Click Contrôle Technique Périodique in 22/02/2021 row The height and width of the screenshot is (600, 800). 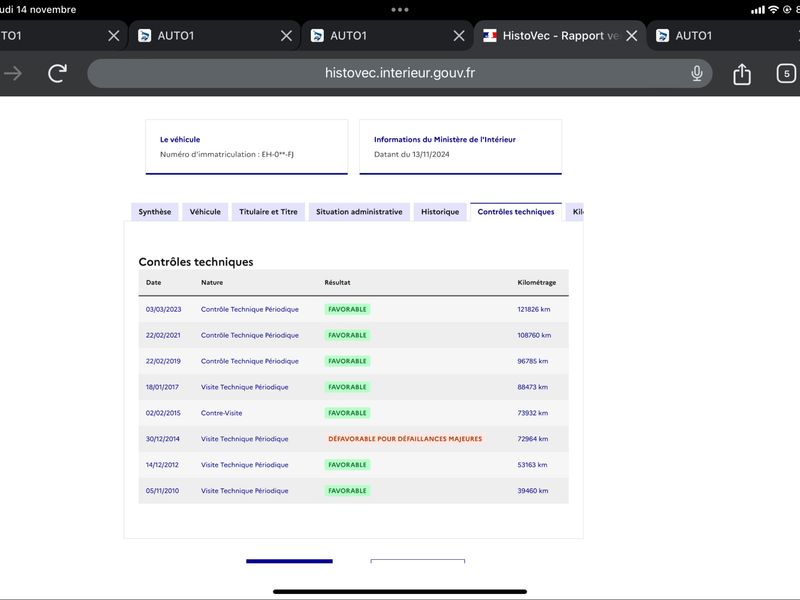click(x=249, y=335)
